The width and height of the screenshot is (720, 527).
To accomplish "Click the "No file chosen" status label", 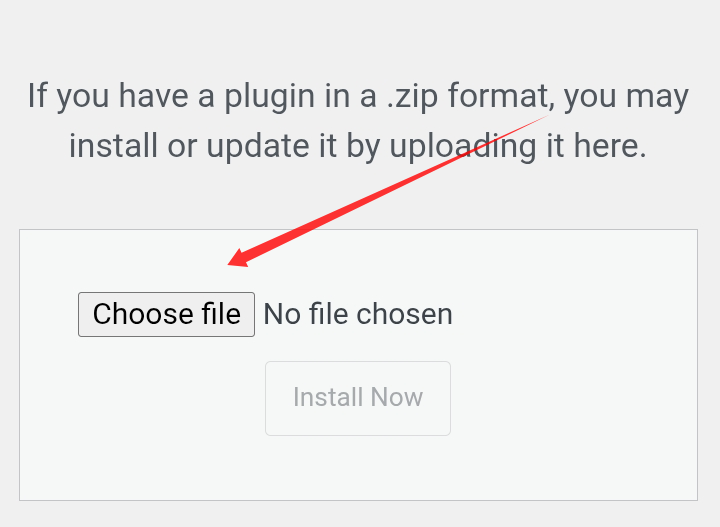I will 358,314.
